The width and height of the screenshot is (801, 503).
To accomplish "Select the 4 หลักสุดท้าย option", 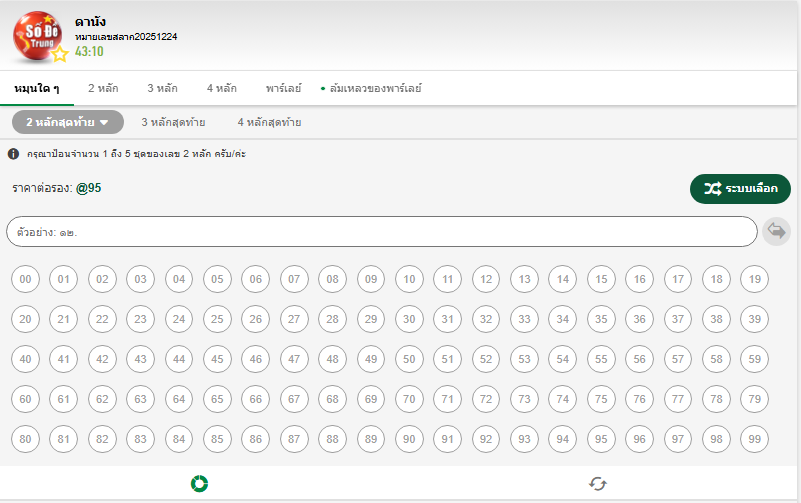I will coord(269,122).
